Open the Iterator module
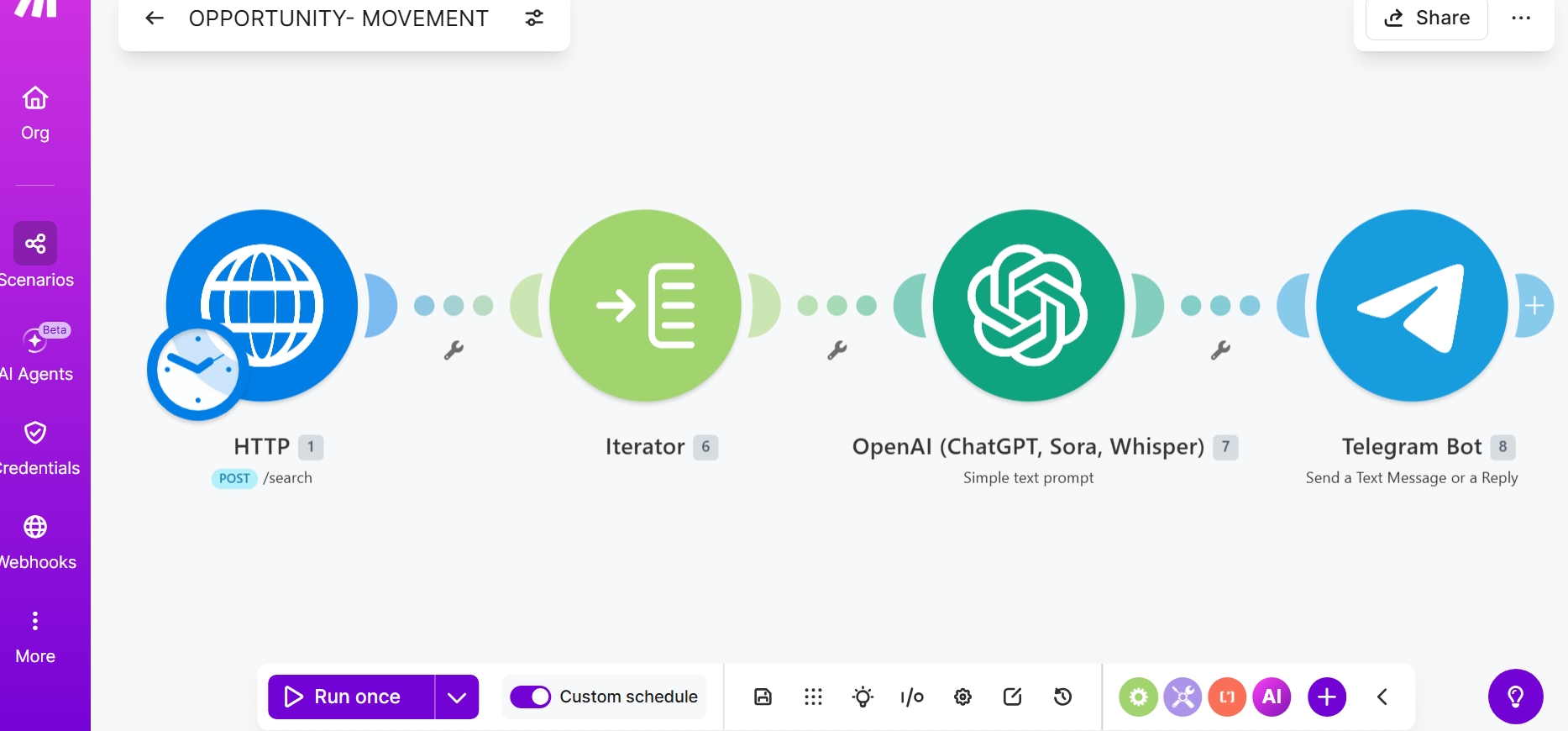Image resolution: width=1568 pixels, height=731 pixels. (x=645, y=305)
